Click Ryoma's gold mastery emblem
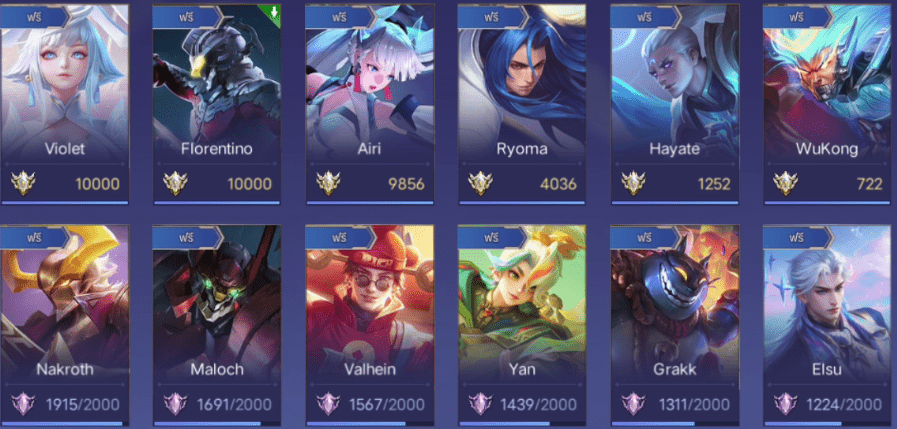Viewport: 897px width, 429px height. pos(481,184)
